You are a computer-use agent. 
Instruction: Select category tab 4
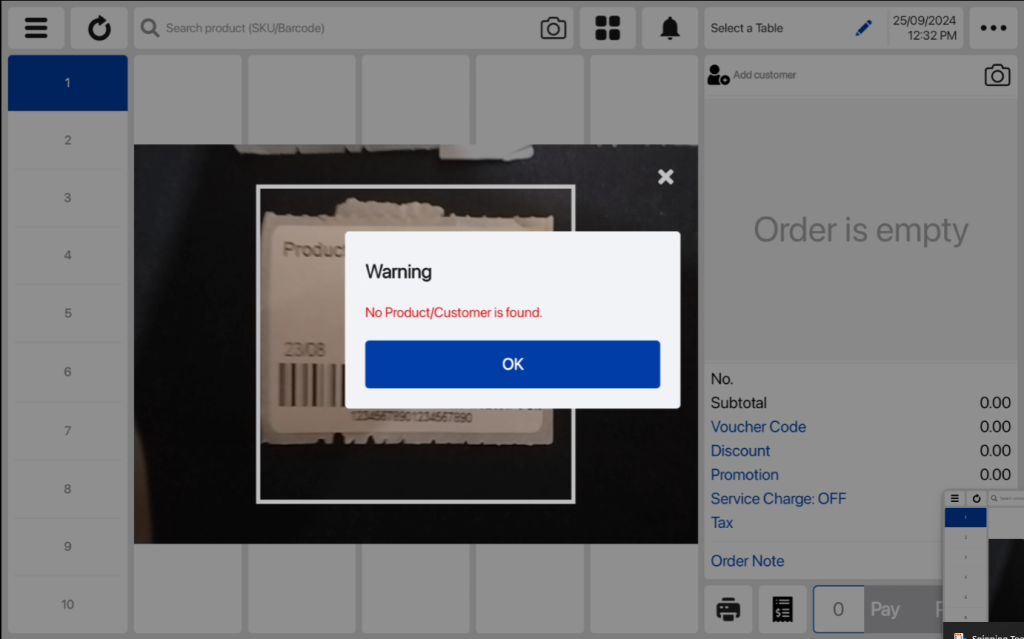click(x=68, y=255)
